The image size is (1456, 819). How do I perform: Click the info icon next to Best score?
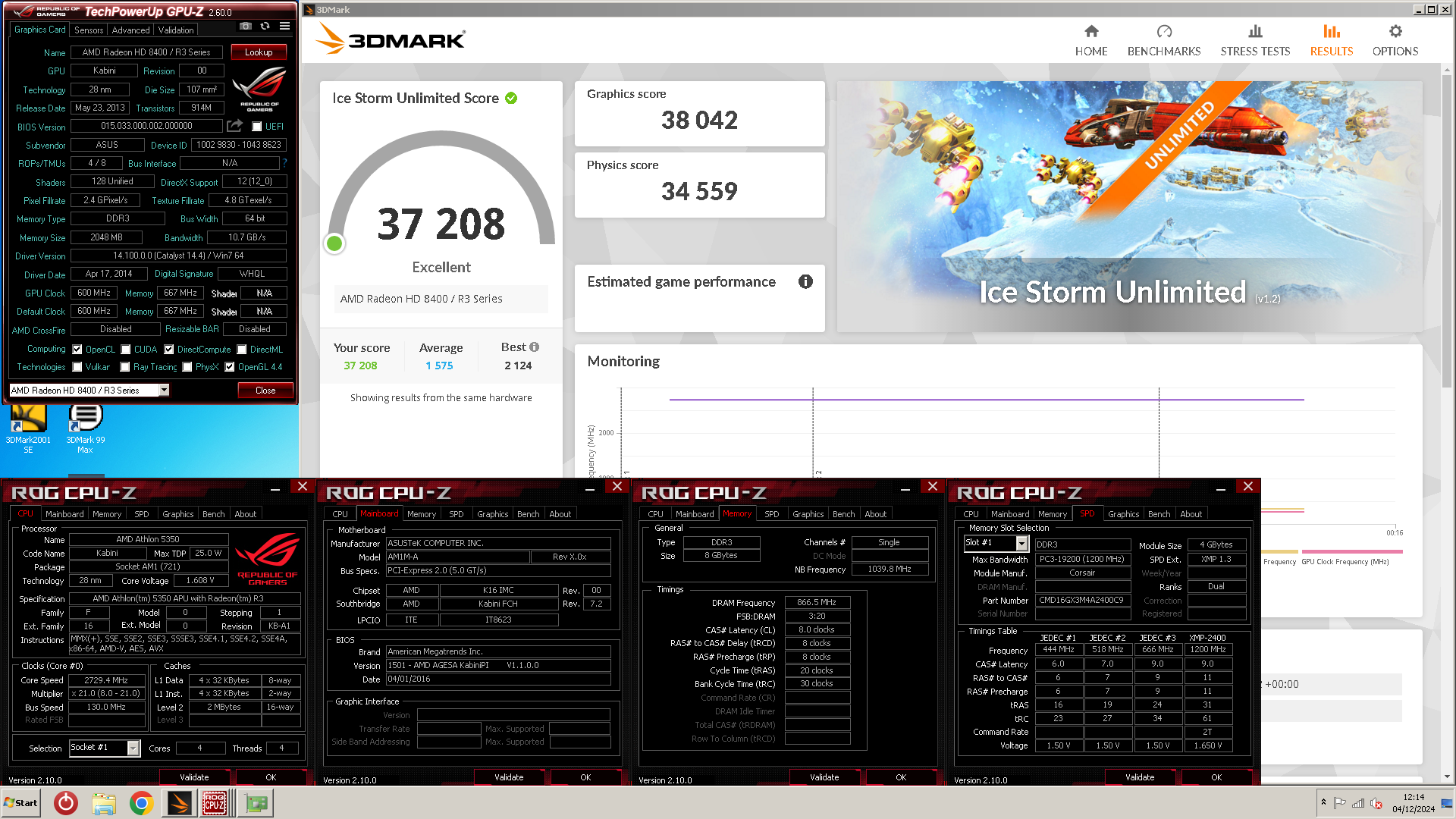[534, 347]
